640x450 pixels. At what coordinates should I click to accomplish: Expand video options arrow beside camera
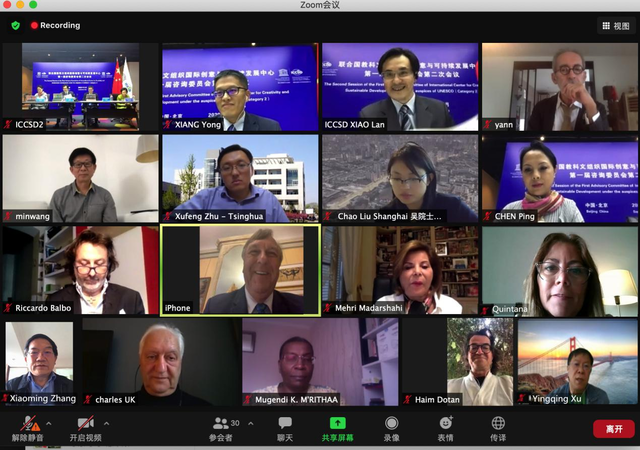click(106, 424)
